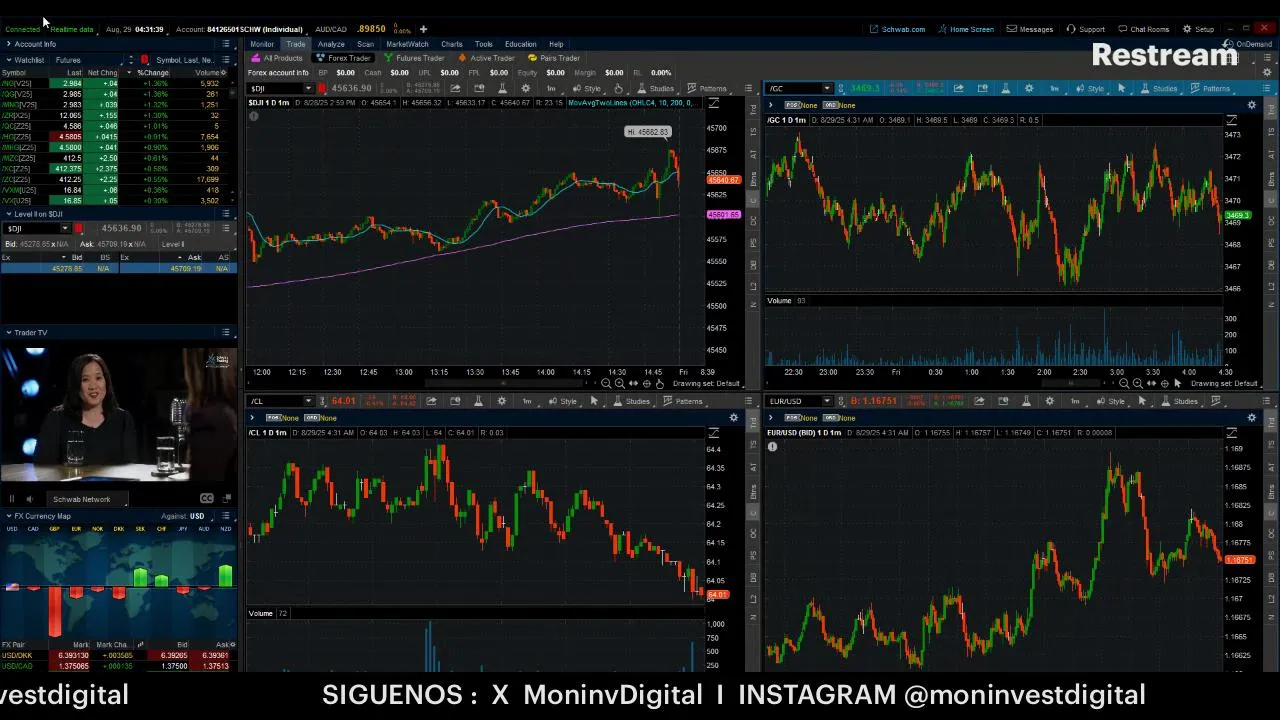This screenshot has height=720, width=1280.
Task: Open $DJI chart Style menu
Action: (586, 88)
